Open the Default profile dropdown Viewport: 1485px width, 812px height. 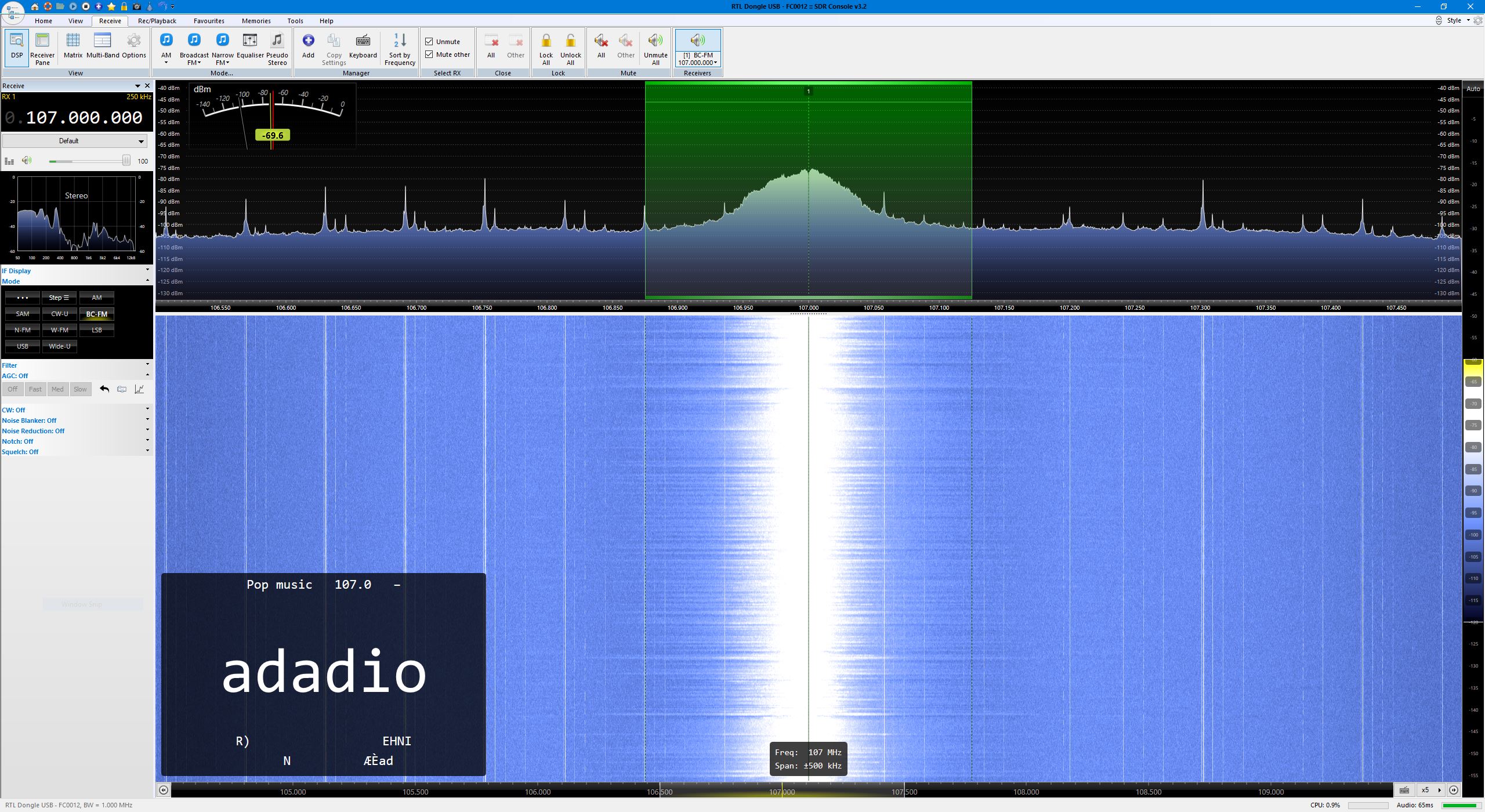click(x=74, y=141)
